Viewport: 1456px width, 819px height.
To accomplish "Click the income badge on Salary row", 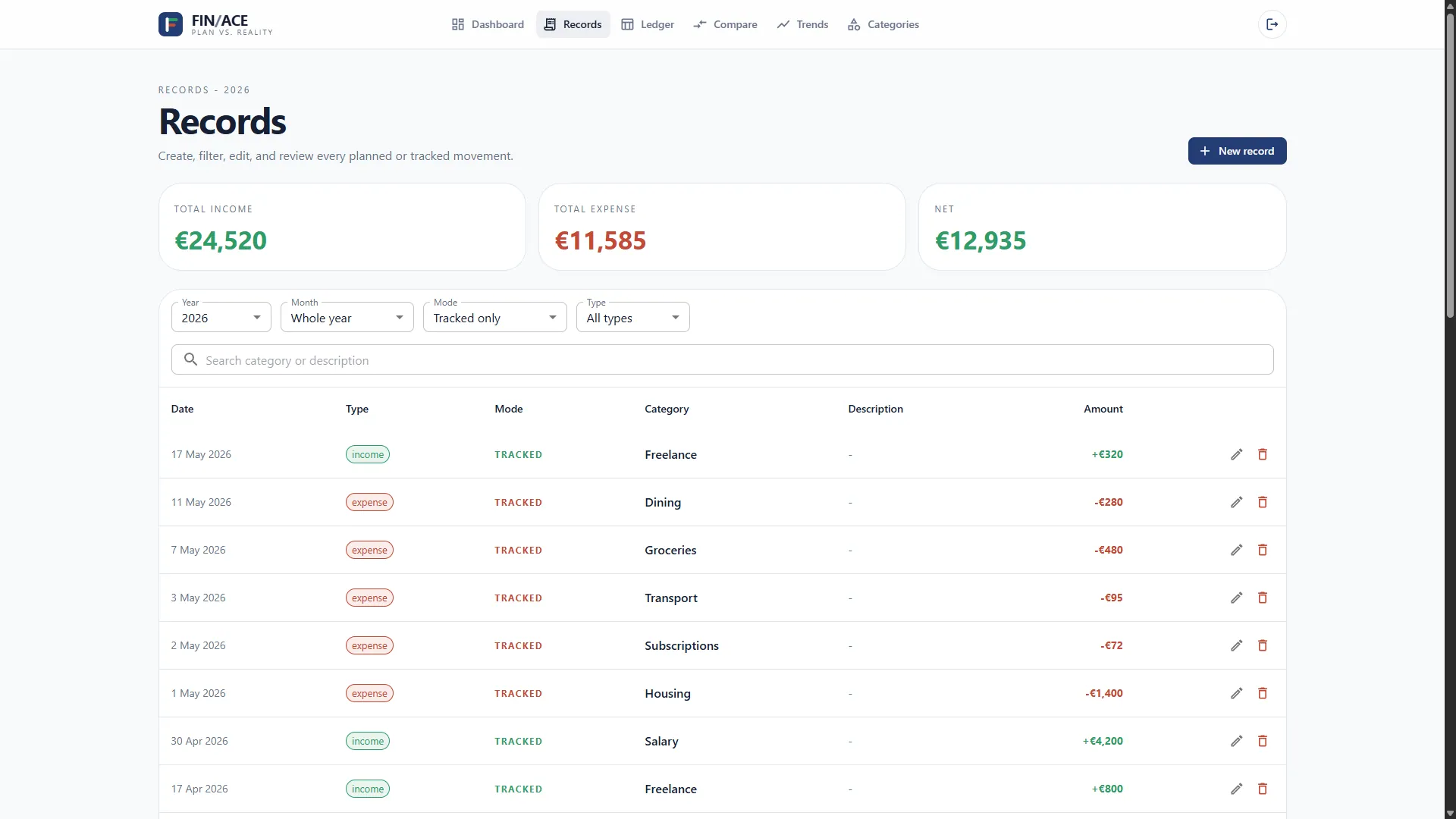I will 368,741.
